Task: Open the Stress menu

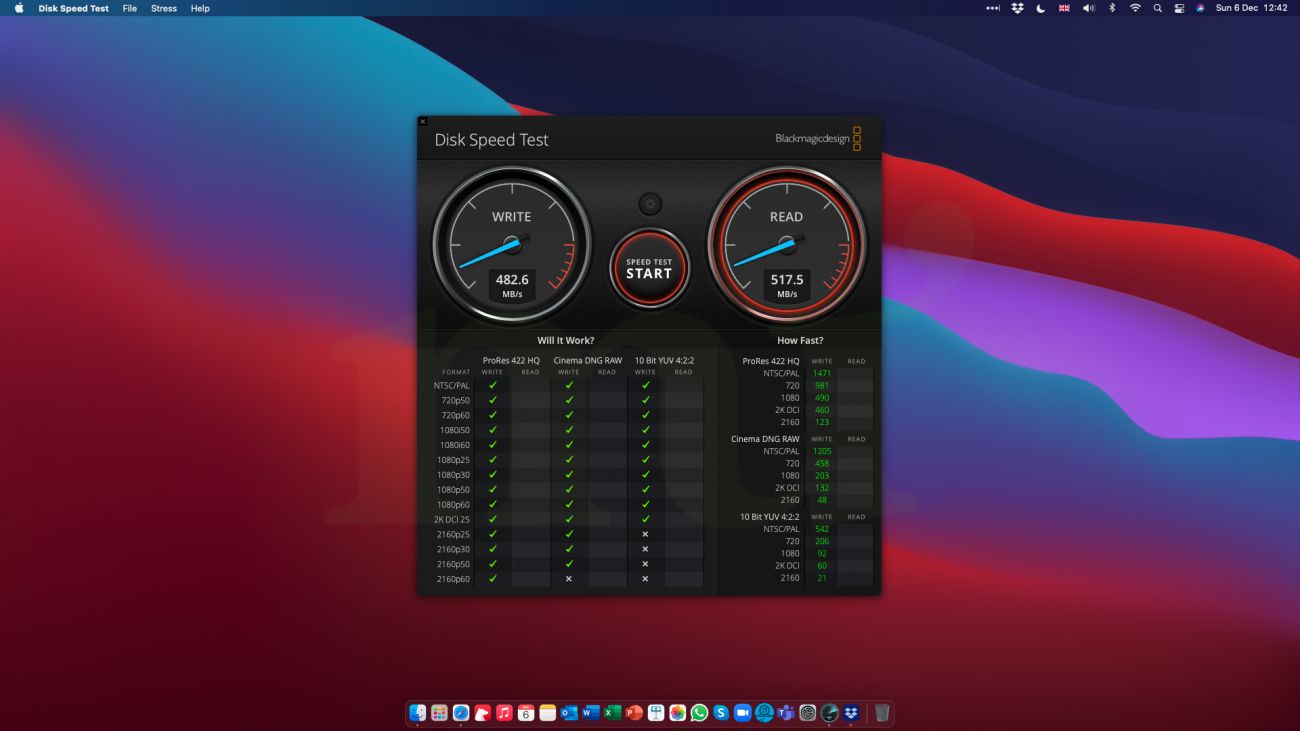Action: pos(164,8)
